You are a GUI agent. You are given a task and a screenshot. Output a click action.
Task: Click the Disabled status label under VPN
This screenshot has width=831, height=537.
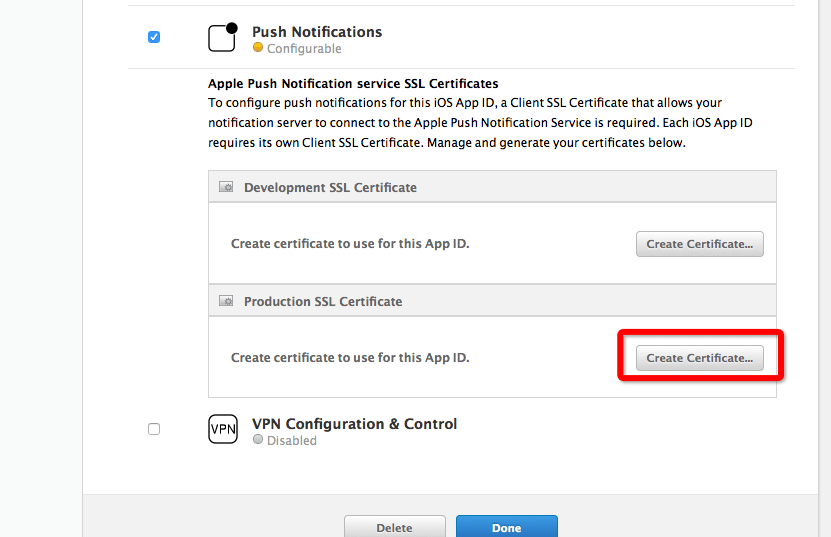291,441
